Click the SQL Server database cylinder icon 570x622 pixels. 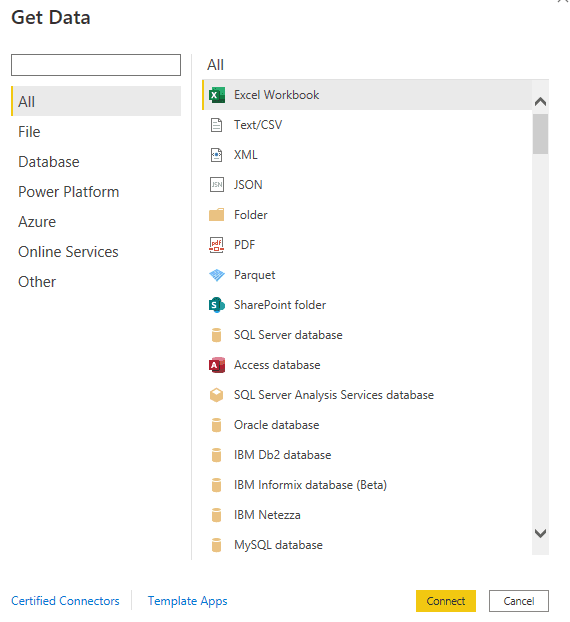click(x=217, y=335)
